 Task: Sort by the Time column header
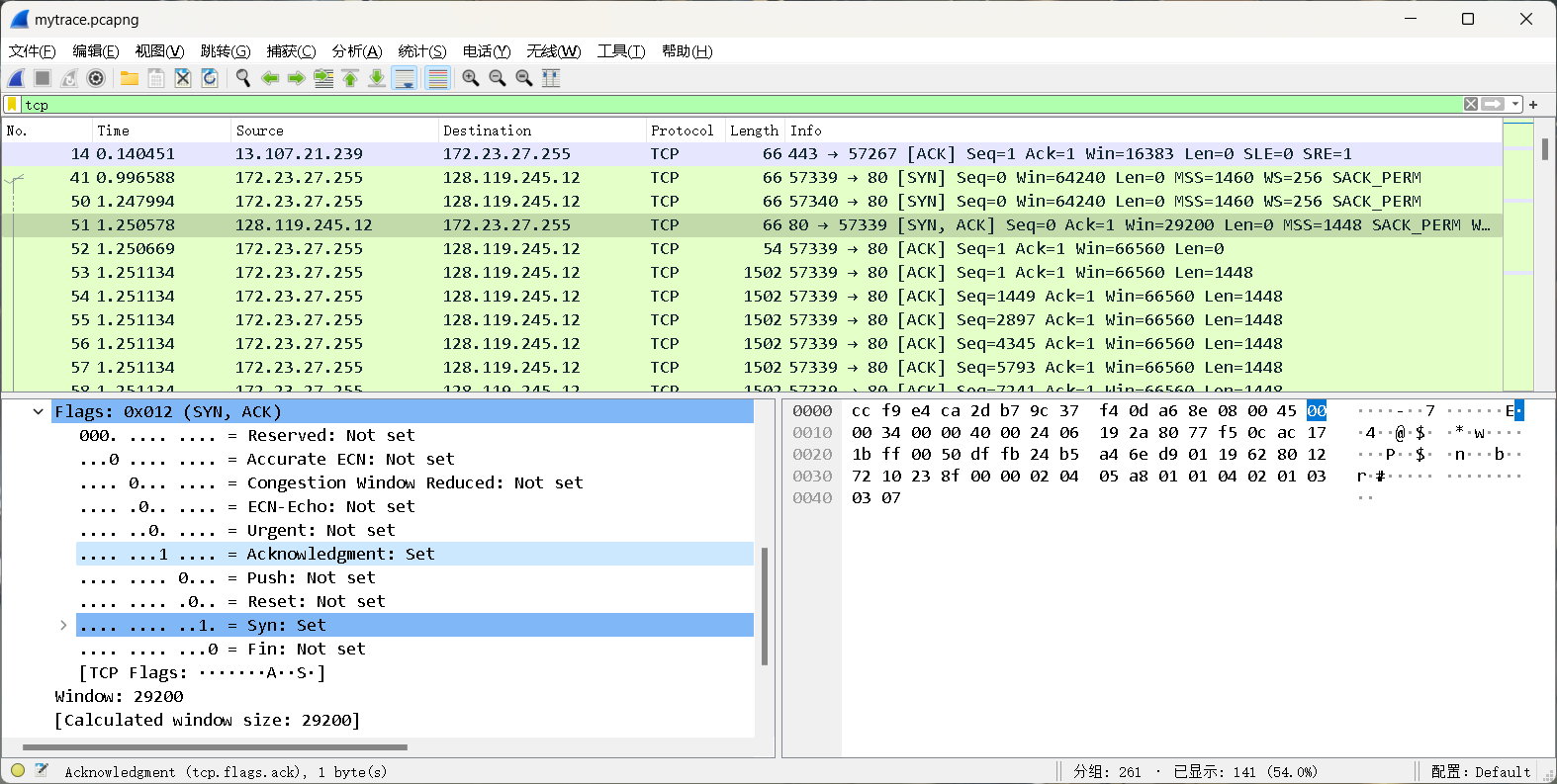(x=161, y=131)
